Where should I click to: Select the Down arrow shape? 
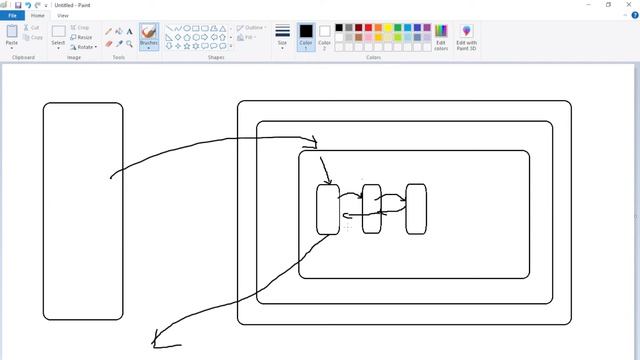(x=169, y=46)
